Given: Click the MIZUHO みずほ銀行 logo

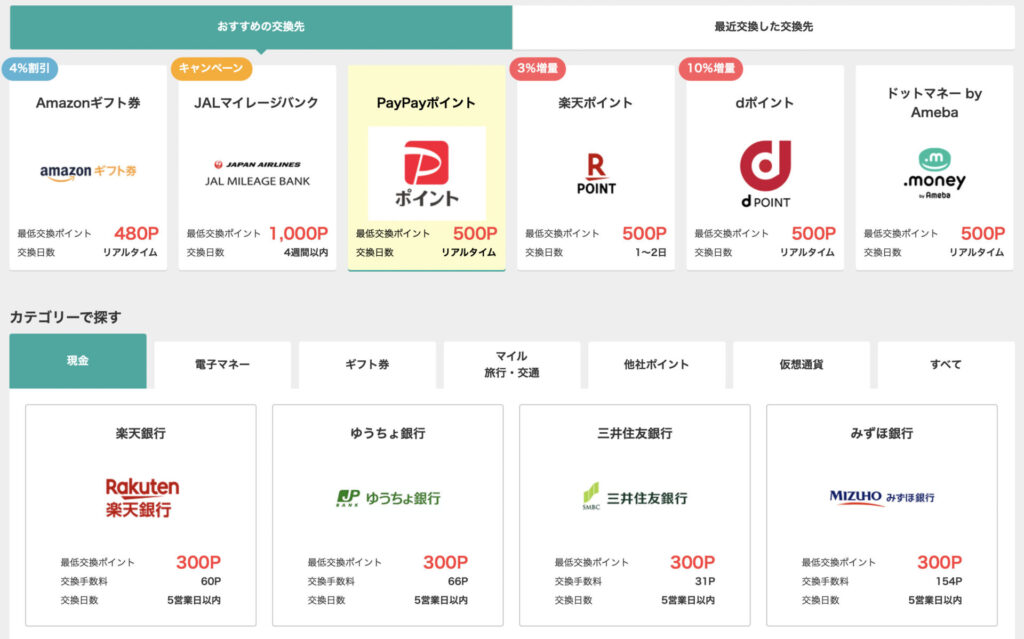Looking at the screenshot, I should click(882, 497).
